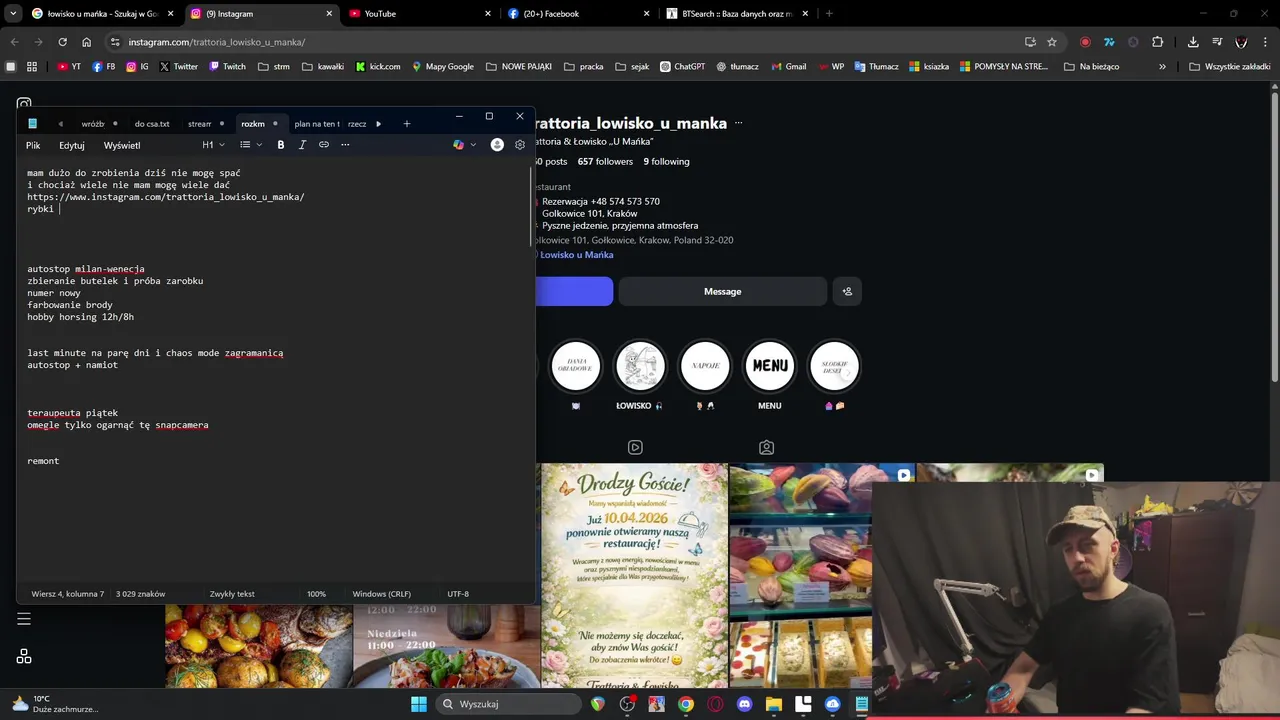Open the Plik menu

click(33, 145)
